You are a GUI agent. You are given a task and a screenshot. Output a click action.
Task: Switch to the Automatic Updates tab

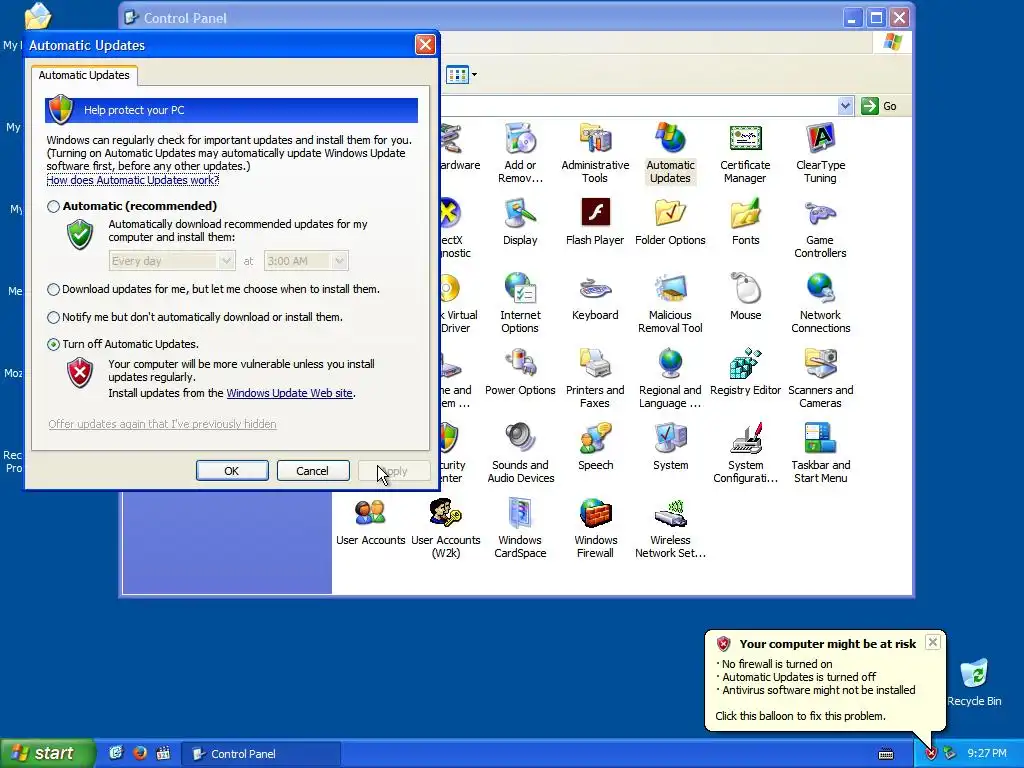84,75
